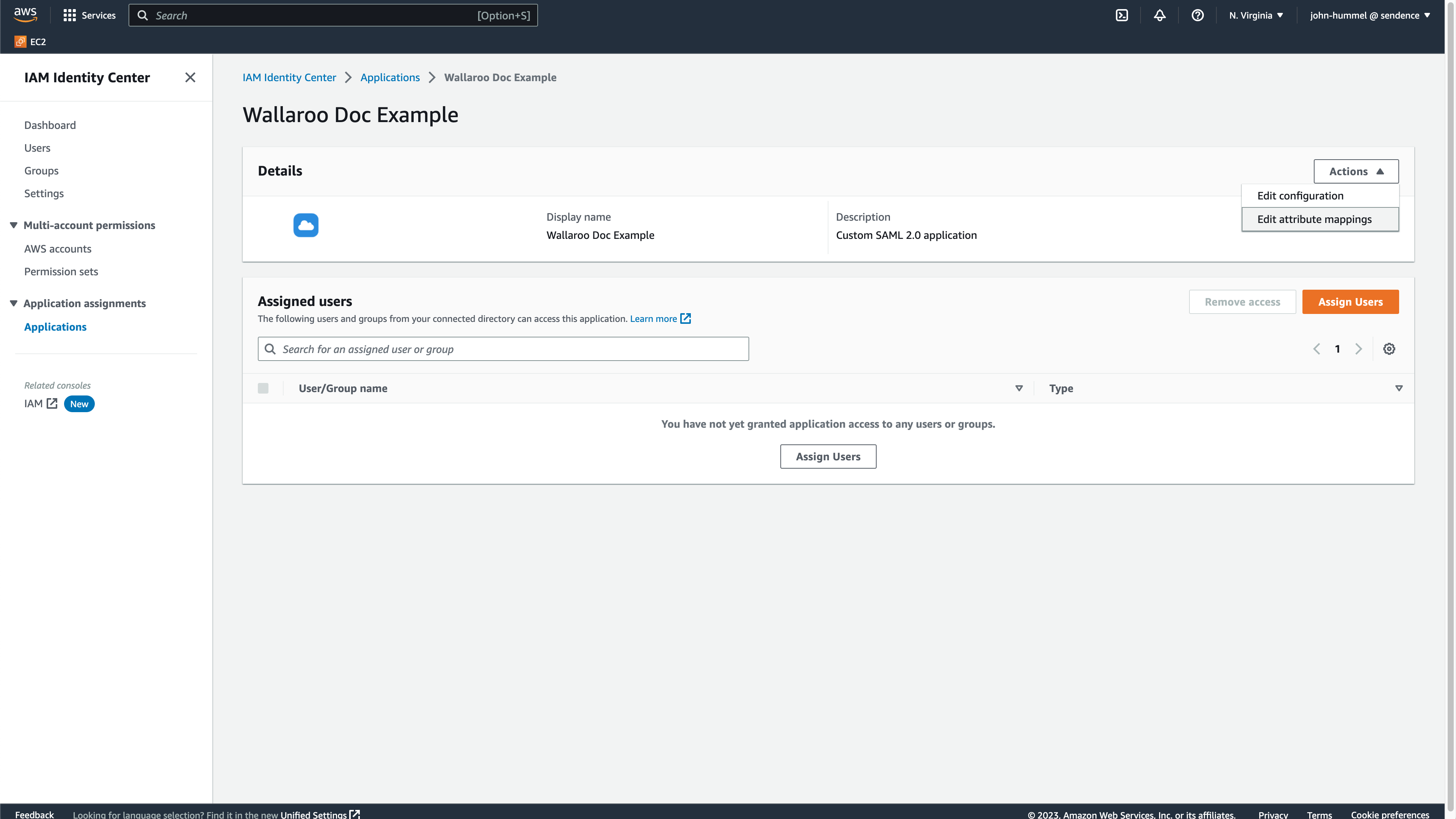Viewport: 1456px width, 819px height.
Task: Open the Help menu question mark icon
Action: coord(1197,15)
